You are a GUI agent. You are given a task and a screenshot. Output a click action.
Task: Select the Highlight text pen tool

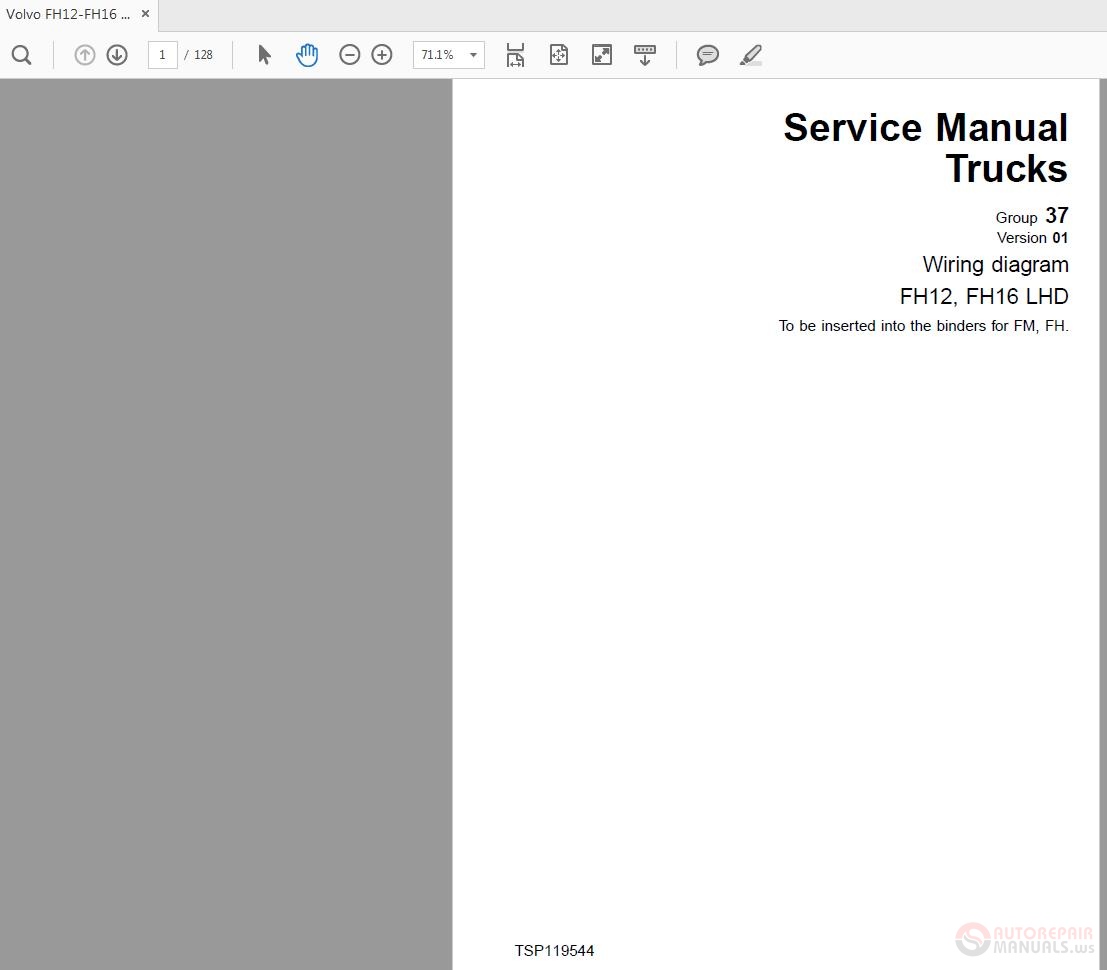click(750, 55)
